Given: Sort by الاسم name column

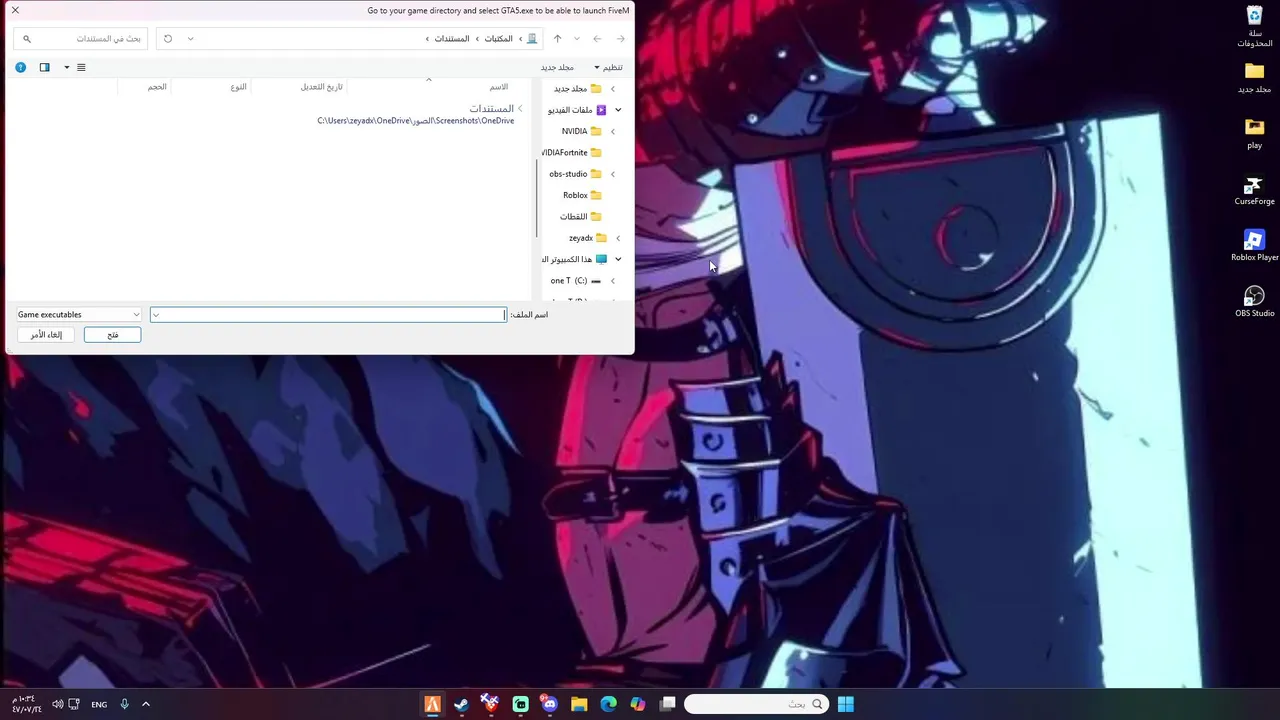Looking at the screenshot, I should coord(498,87).
